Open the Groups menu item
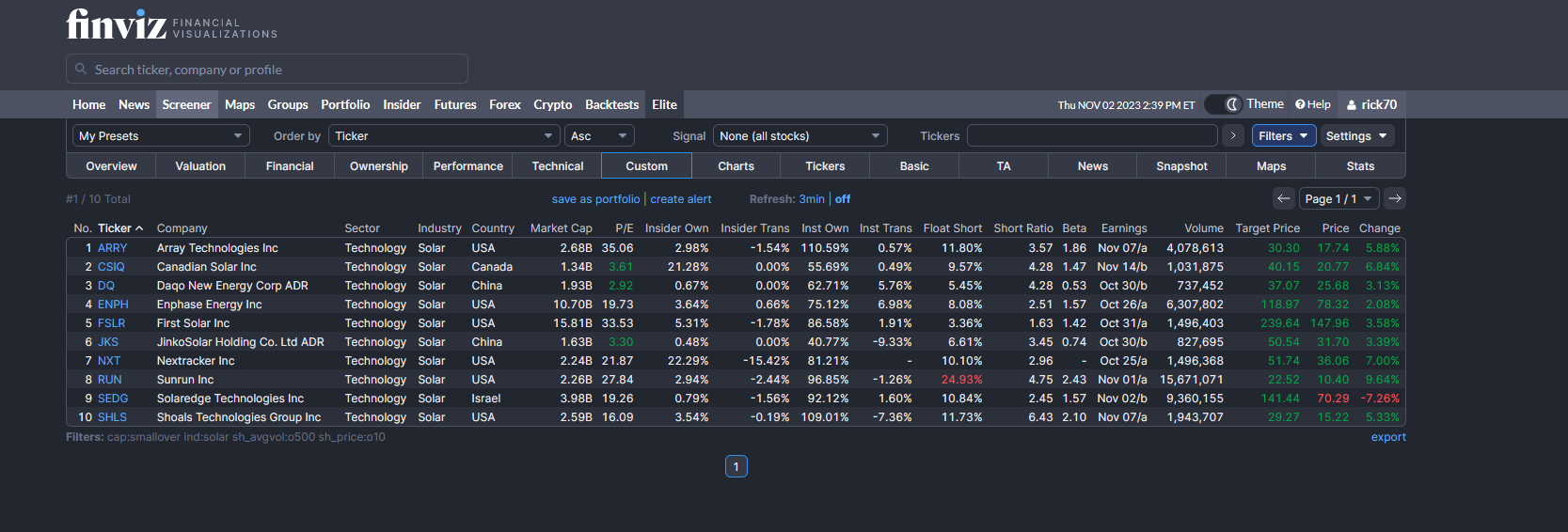Viewport: 1568px width, 532px height. click(288, 104)
